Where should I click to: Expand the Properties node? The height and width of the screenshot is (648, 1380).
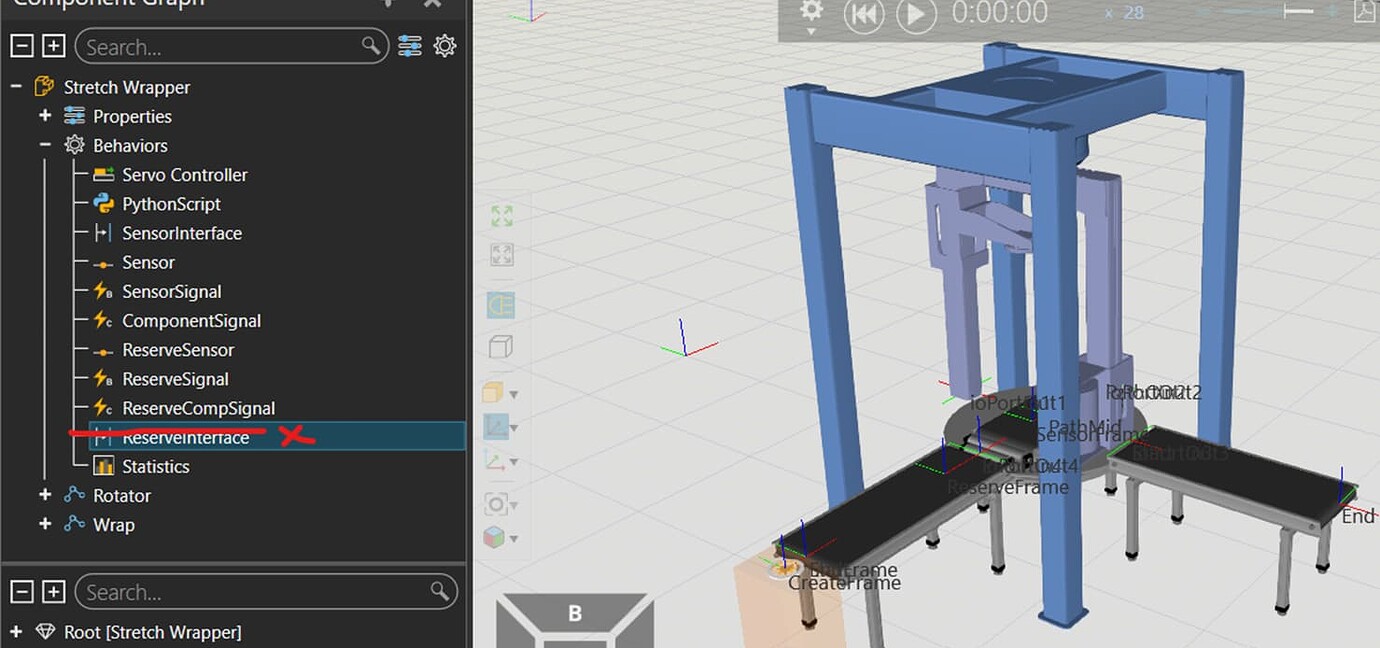click(45, 116)
